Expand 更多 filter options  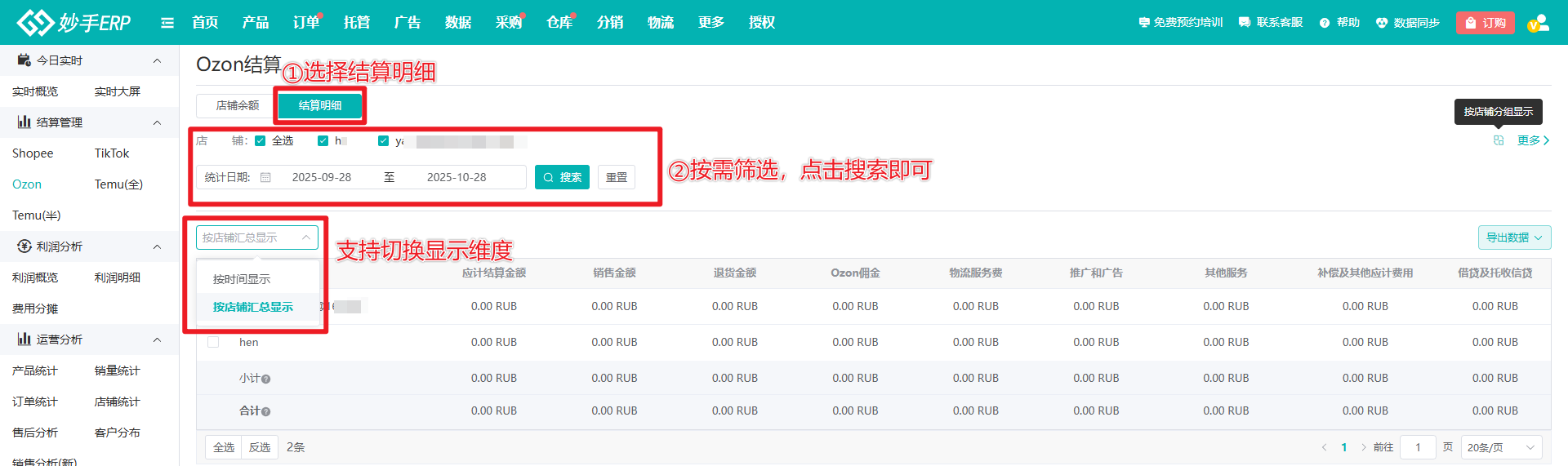(1533, 140)
